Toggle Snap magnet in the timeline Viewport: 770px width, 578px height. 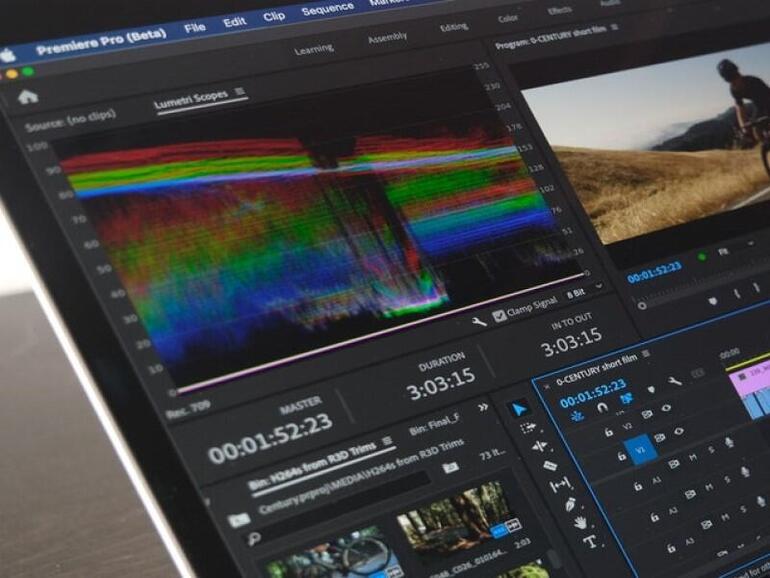point(602,408)
